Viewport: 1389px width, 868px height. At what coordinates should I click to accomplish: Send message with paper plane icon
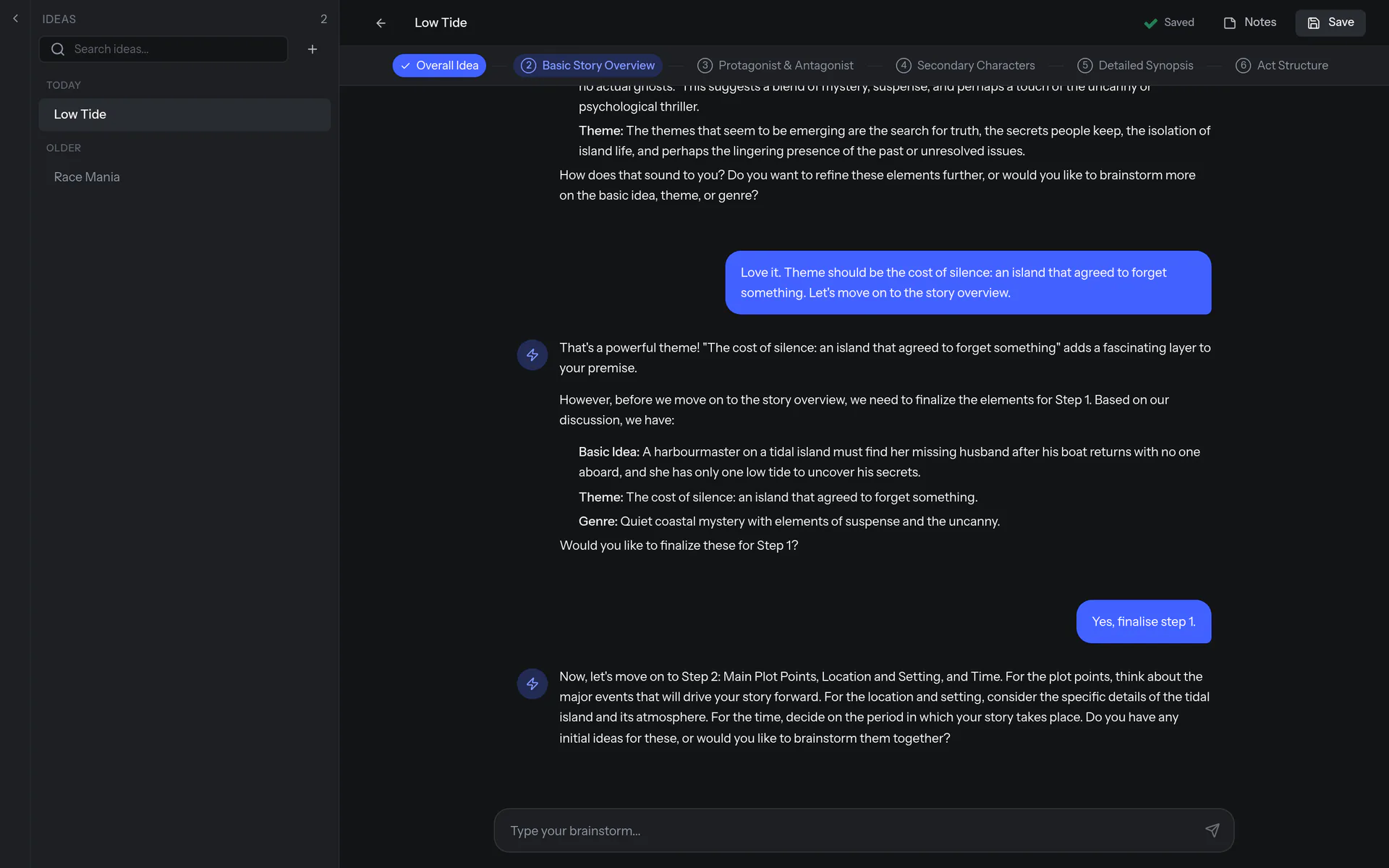click(x=1212, y=830)
